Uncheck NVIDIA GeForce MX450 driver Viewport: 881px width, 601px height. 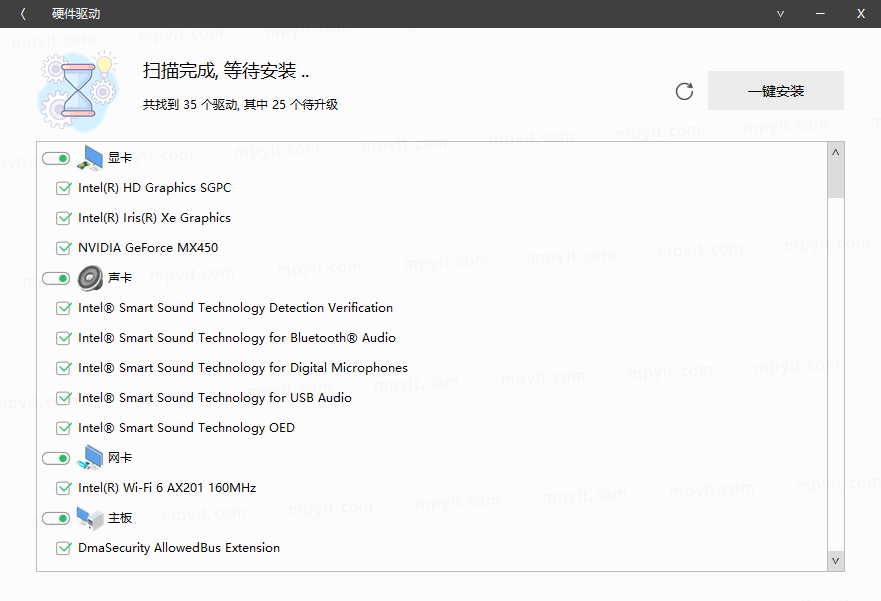click(63, 248)
